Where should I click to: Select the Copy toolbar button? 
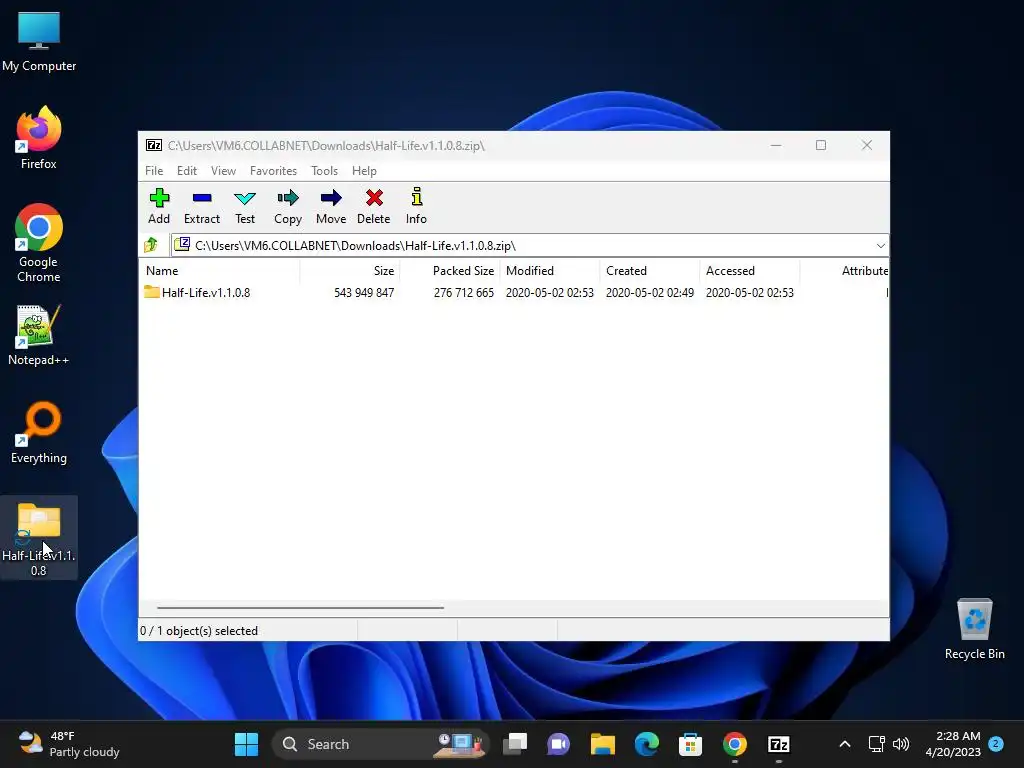(288, 206)
